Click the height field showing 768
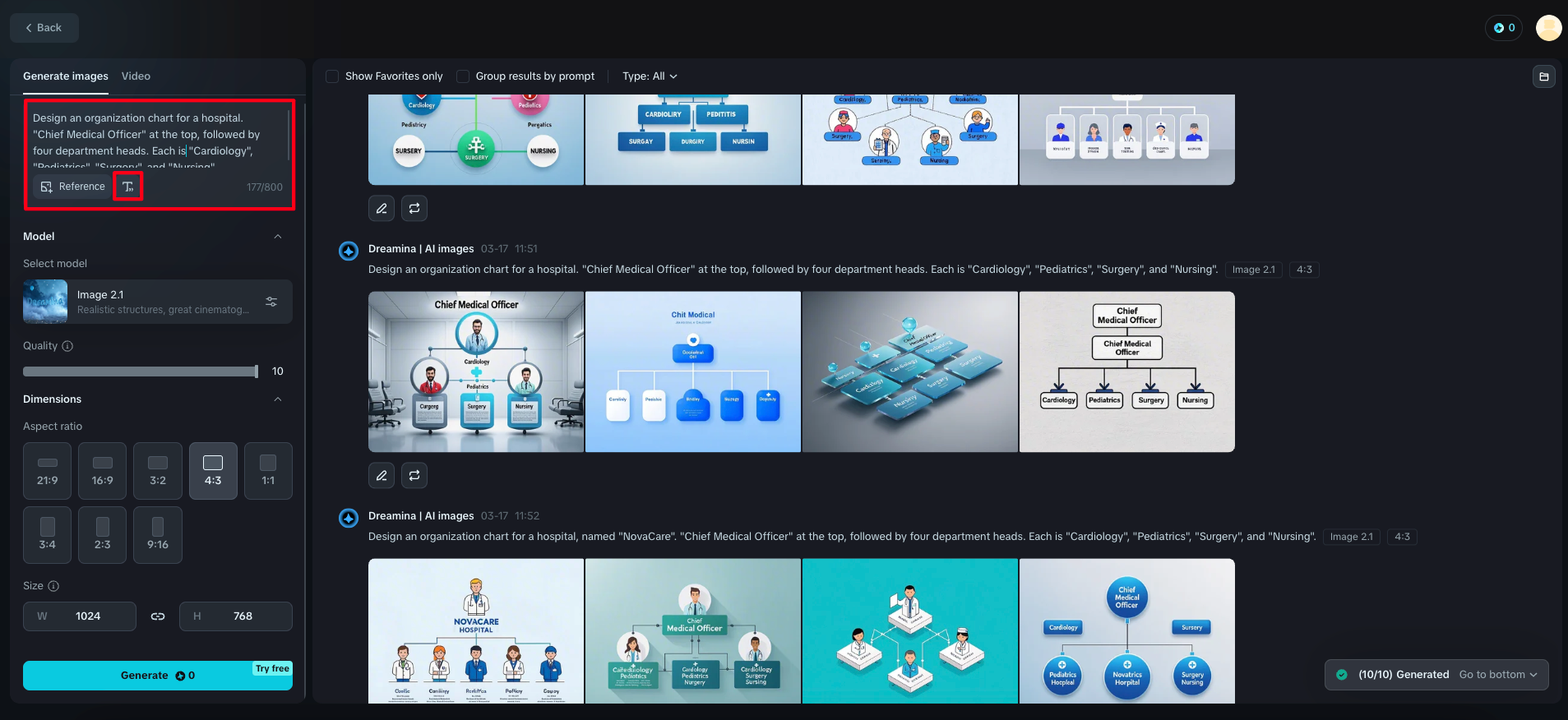 (236, 616)
